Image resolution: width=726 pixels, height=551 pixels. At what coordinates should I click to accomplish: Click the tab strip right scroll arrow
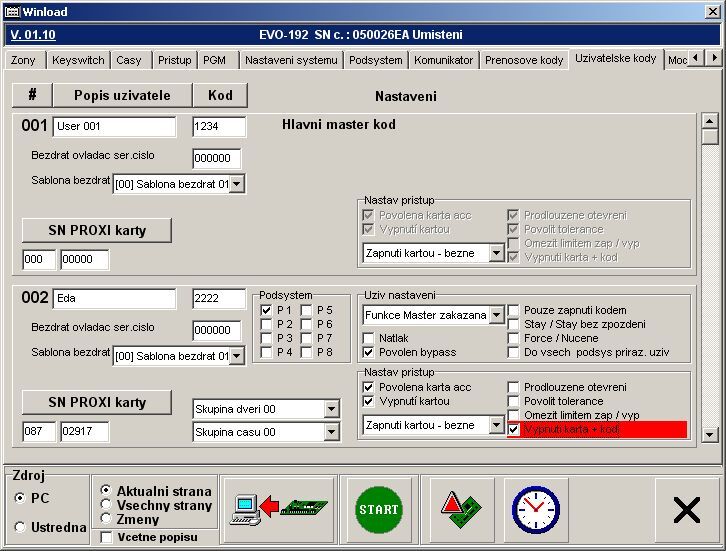point(712,60)
